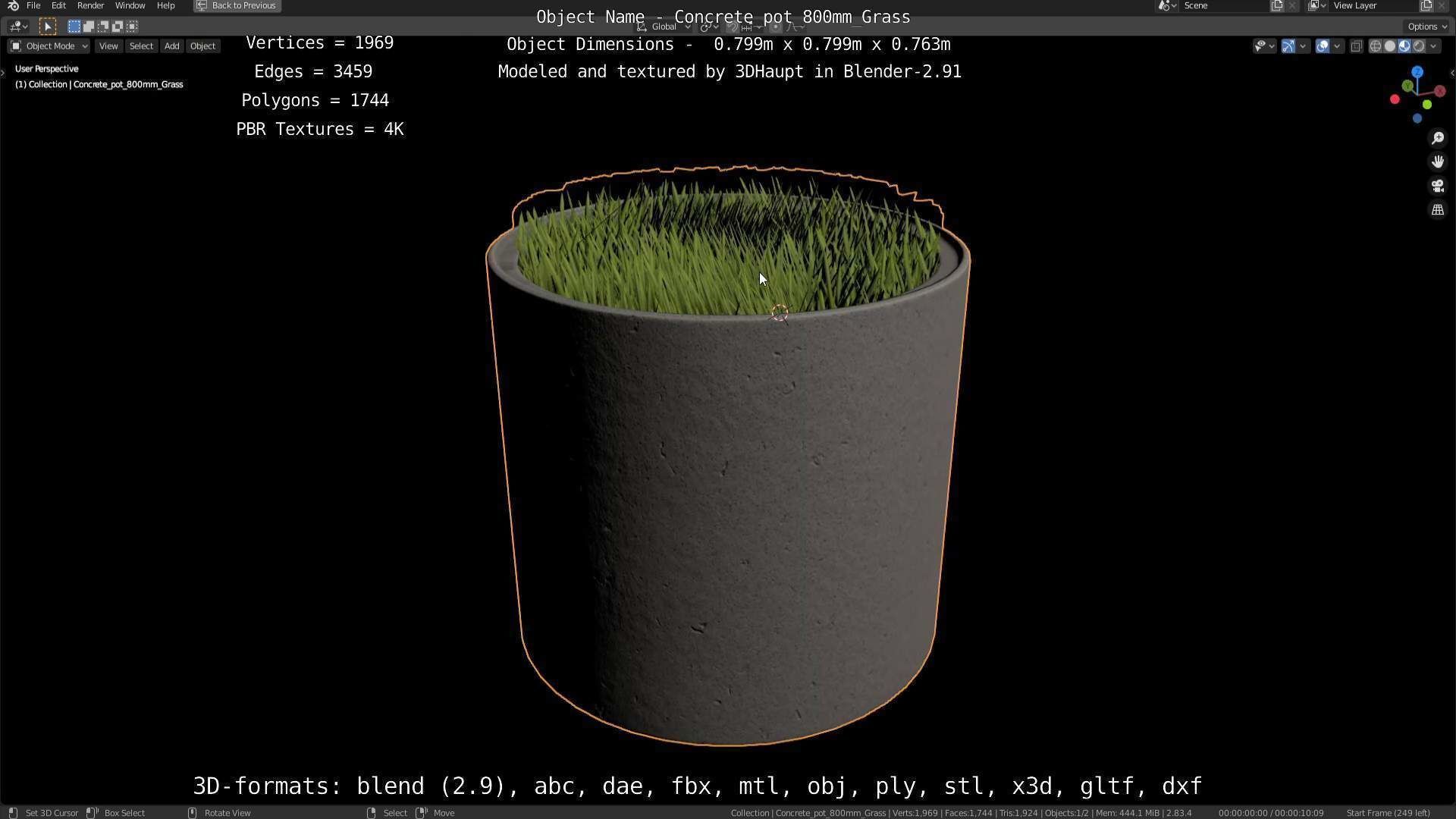
Task: Open the editor type dropdown
Action: pos(18,27)
